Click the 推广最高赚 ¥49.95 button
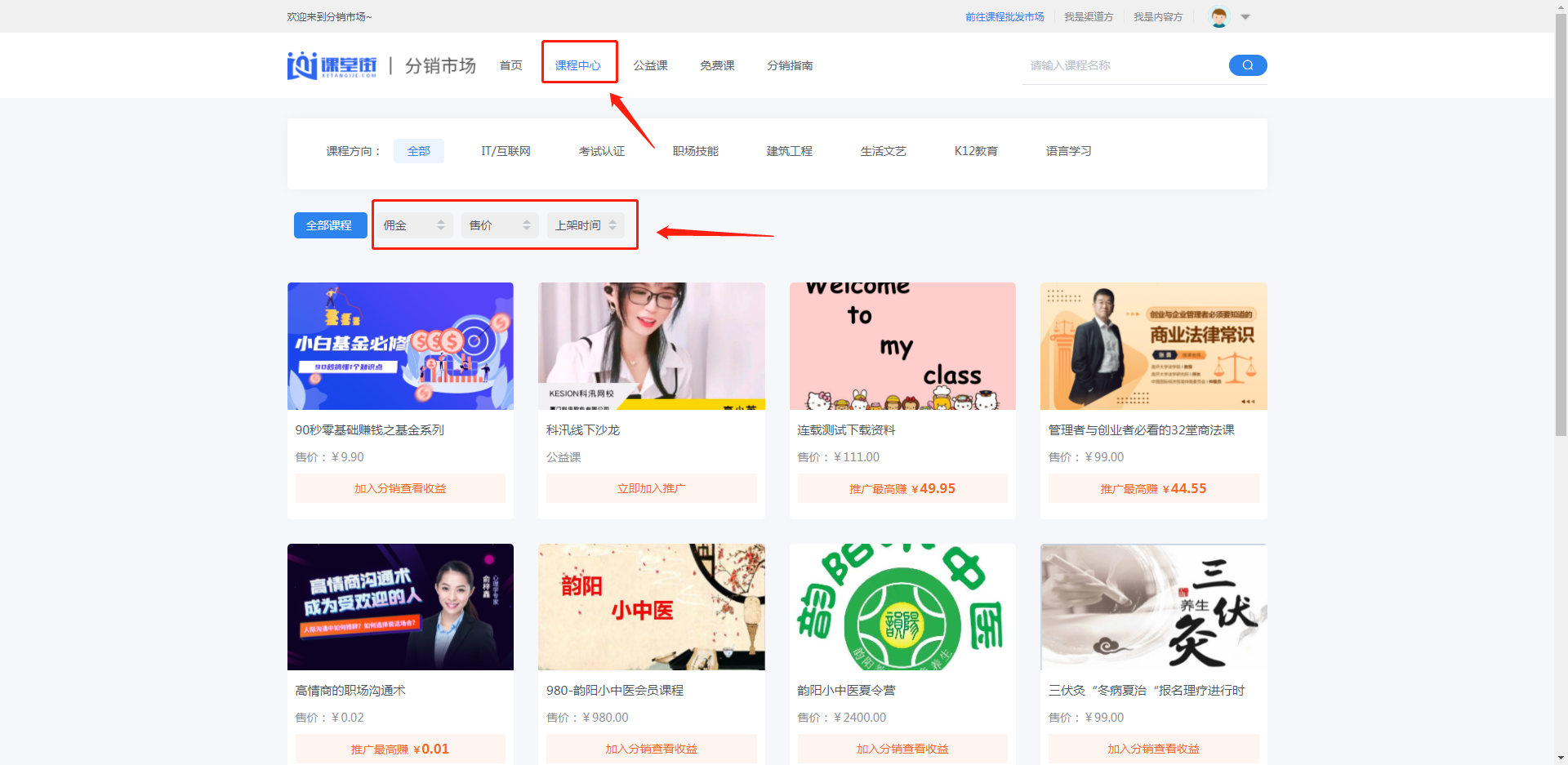The width and height of the screenshot is (1568, 765). click(x=902, y=488)
